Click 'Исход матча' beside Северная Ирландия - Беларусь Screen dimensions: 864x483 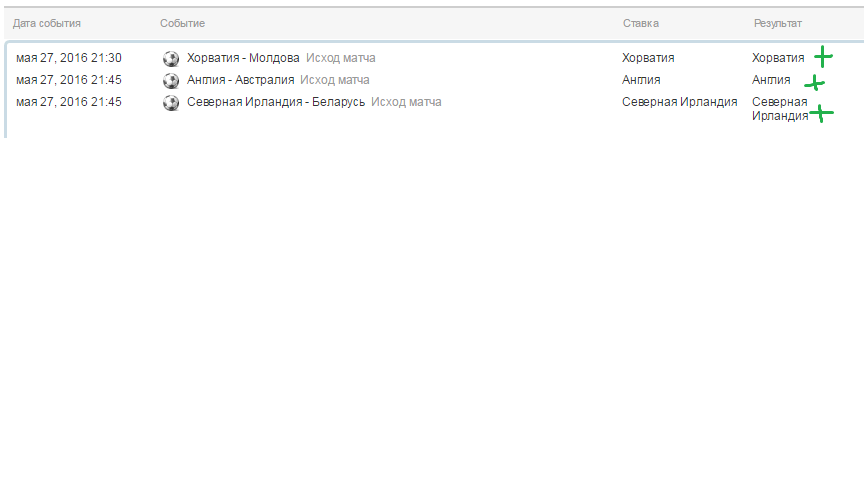click(406, 102)
